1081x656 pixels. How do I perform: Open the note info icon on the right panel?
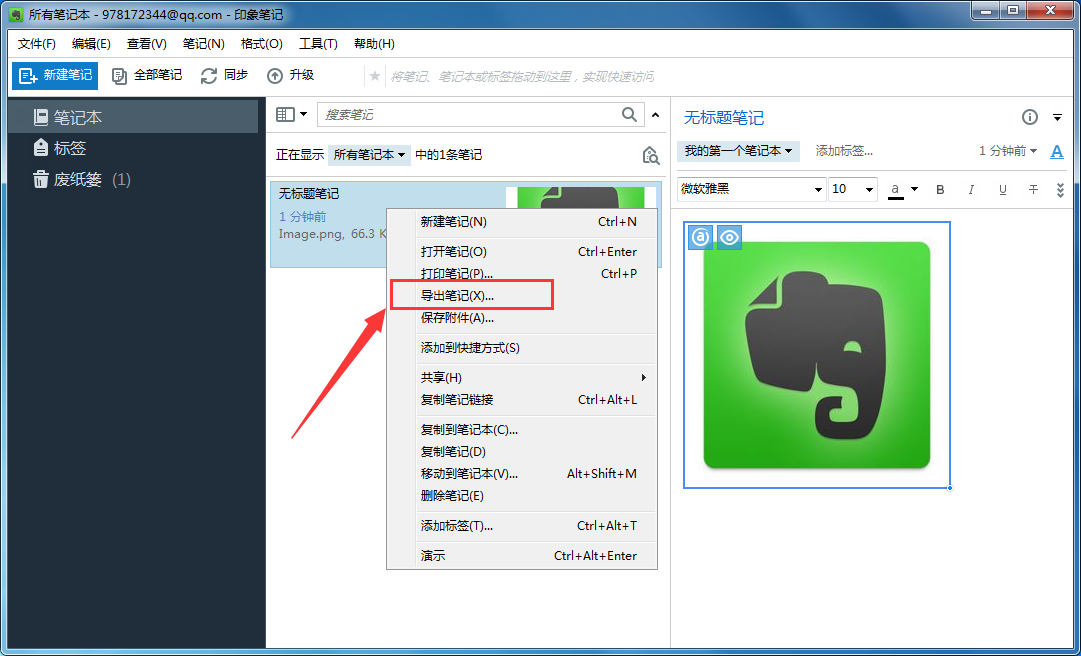point(1029,117)
